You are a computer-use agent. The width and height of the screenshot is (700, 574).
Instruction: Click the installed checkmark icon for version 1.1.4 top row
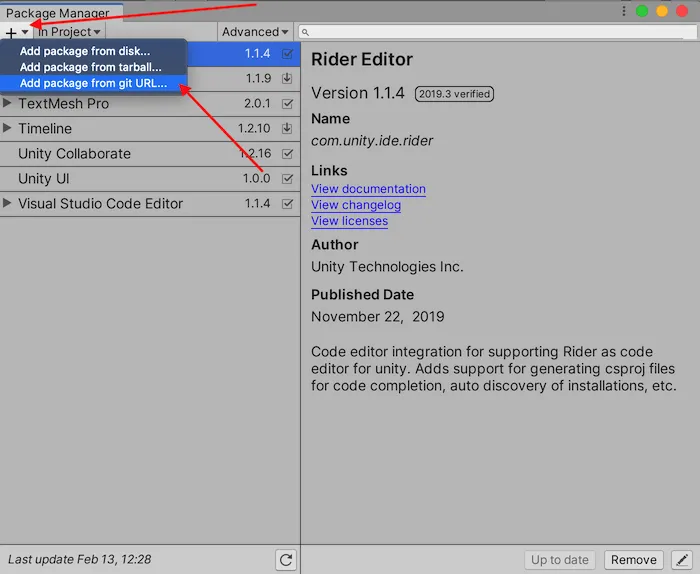click(x=287, y=54)
